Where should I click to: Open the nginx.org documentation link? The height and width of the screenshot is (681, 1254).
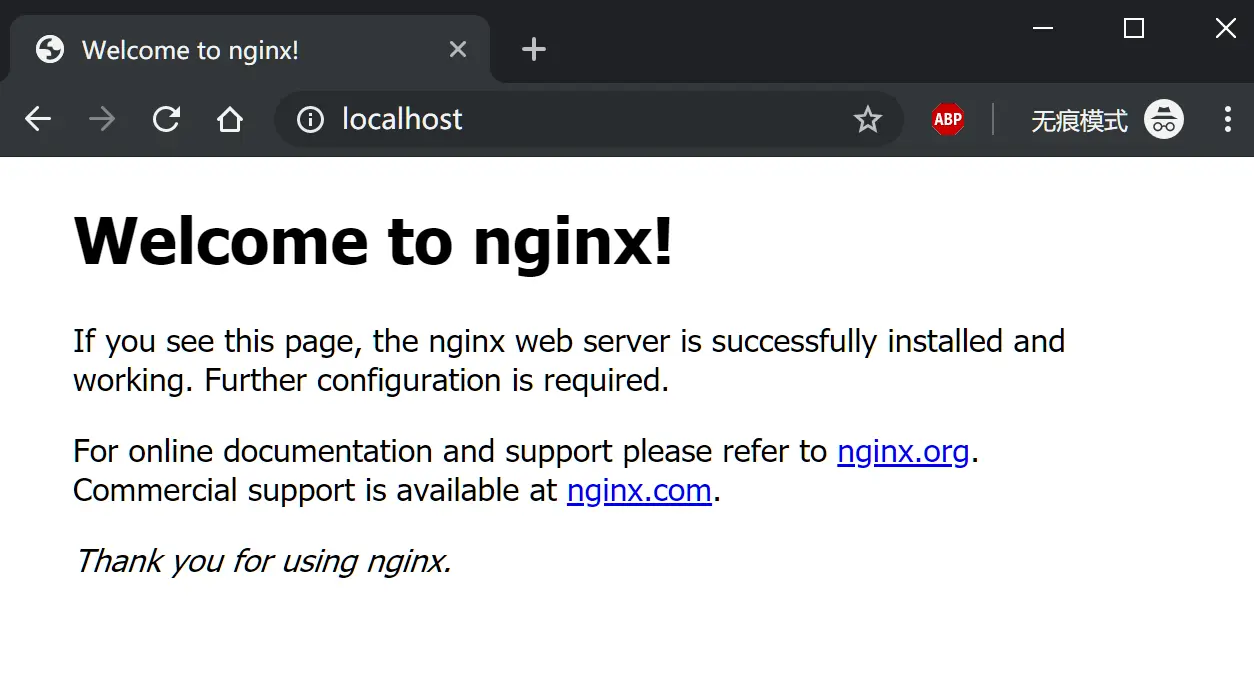pyautogui.click(x=903, y=452)
